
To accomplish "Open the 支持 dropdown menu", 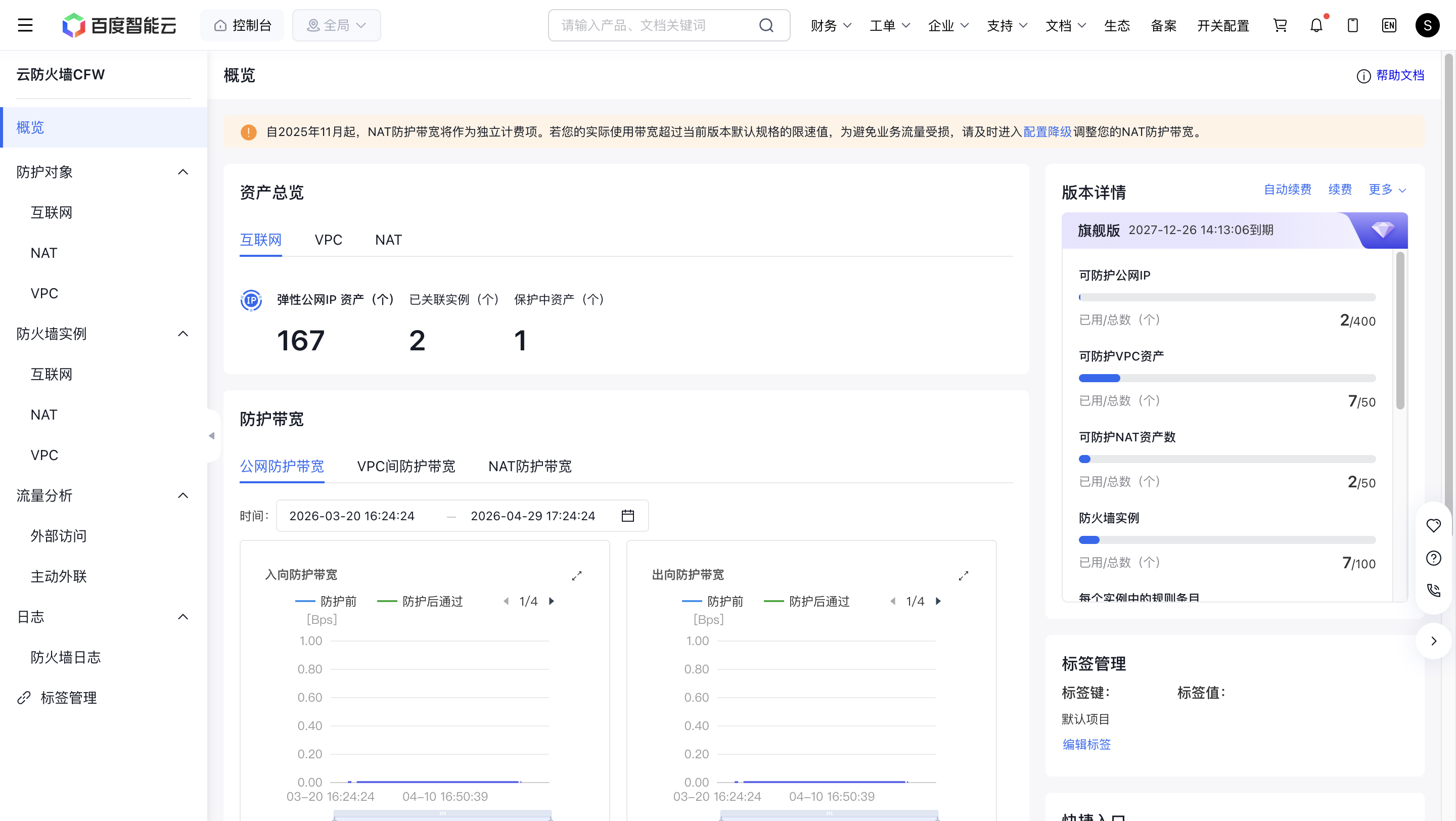I will point(1007,25).
